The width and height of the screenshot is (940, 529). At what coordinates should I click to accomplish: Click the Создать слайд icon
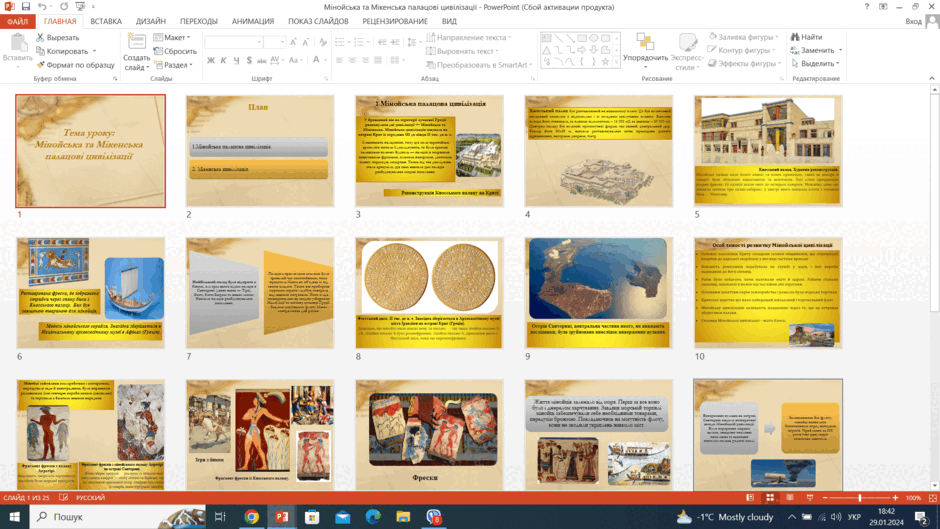click(x=137, y=42)
